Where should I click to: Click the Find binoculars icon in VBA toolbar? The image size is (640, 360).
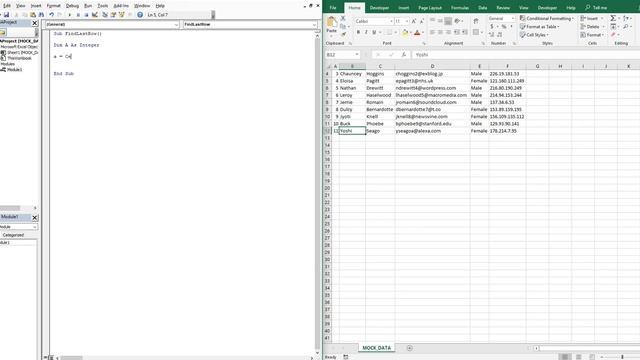(41, 15)
